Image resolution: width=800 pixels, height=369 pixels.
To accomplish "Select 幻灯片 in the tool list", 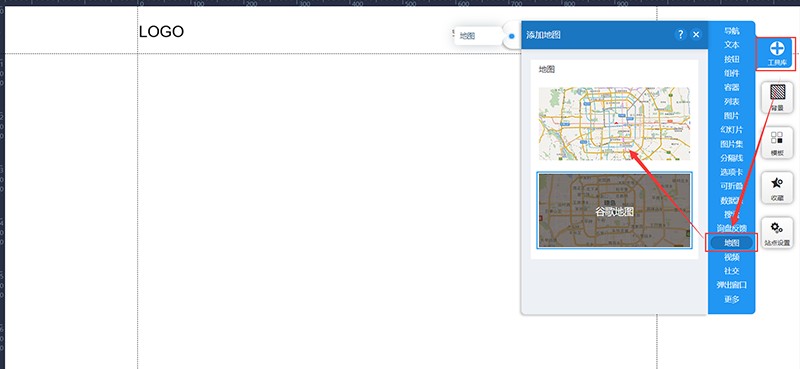I will point(732,130).
